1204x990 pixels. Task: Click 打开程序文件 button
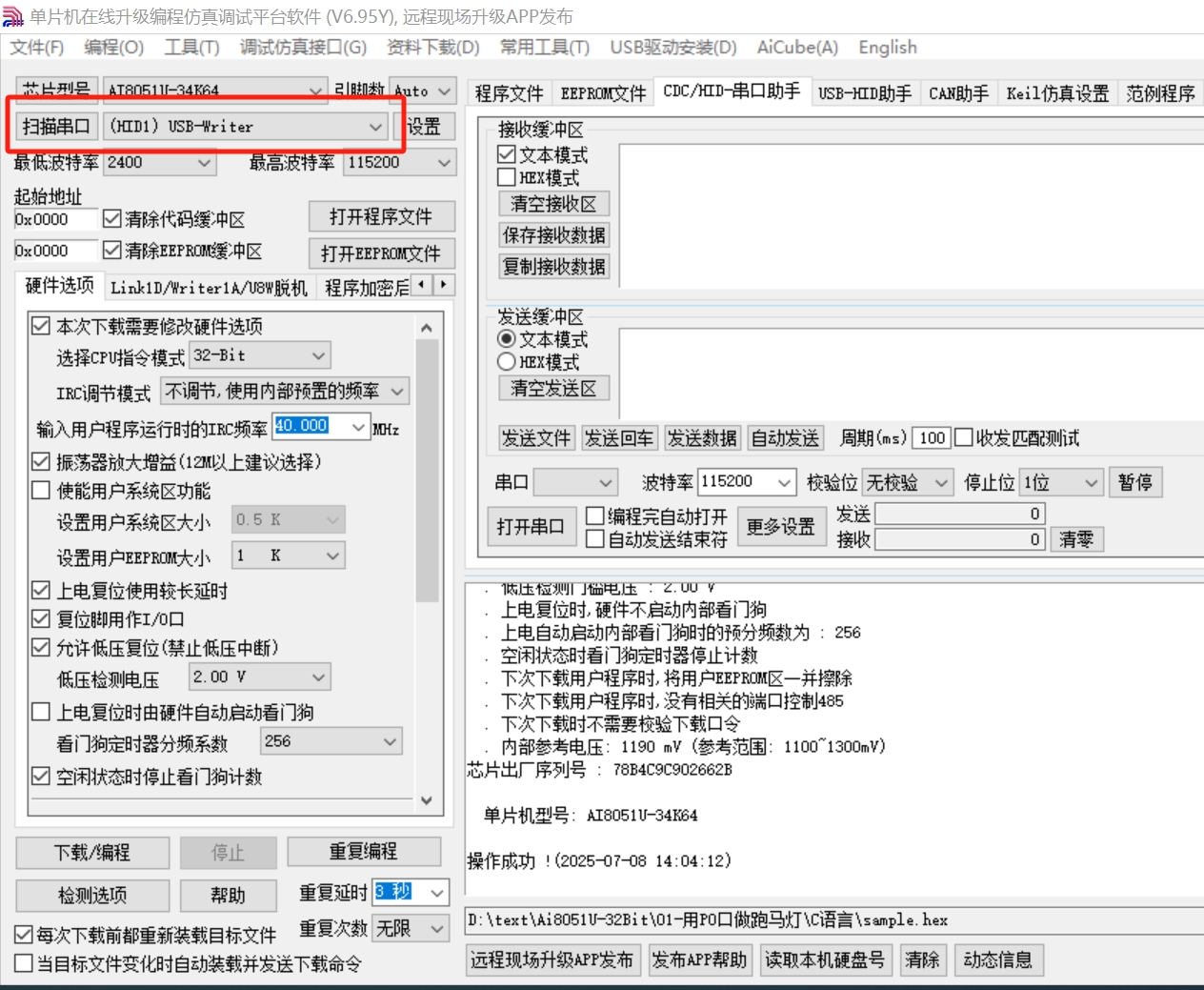click(x=381, y=216)
